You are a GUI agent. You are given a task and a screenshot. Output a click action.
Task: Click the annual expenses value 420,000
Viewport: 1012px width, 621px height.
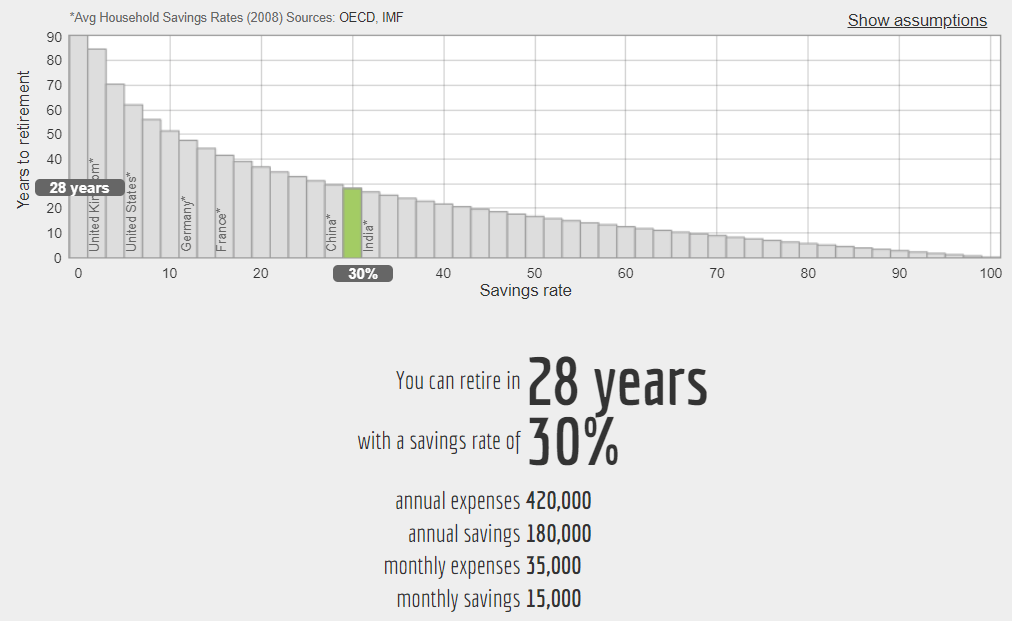click(x=558, y=501)
